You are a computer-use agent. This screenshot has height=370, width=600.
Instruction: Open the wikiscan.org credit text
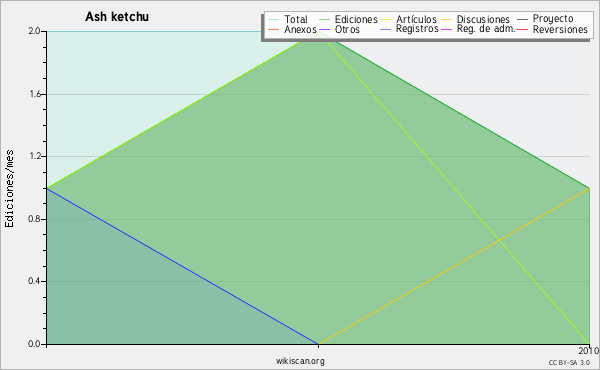(x=300, y=361)
